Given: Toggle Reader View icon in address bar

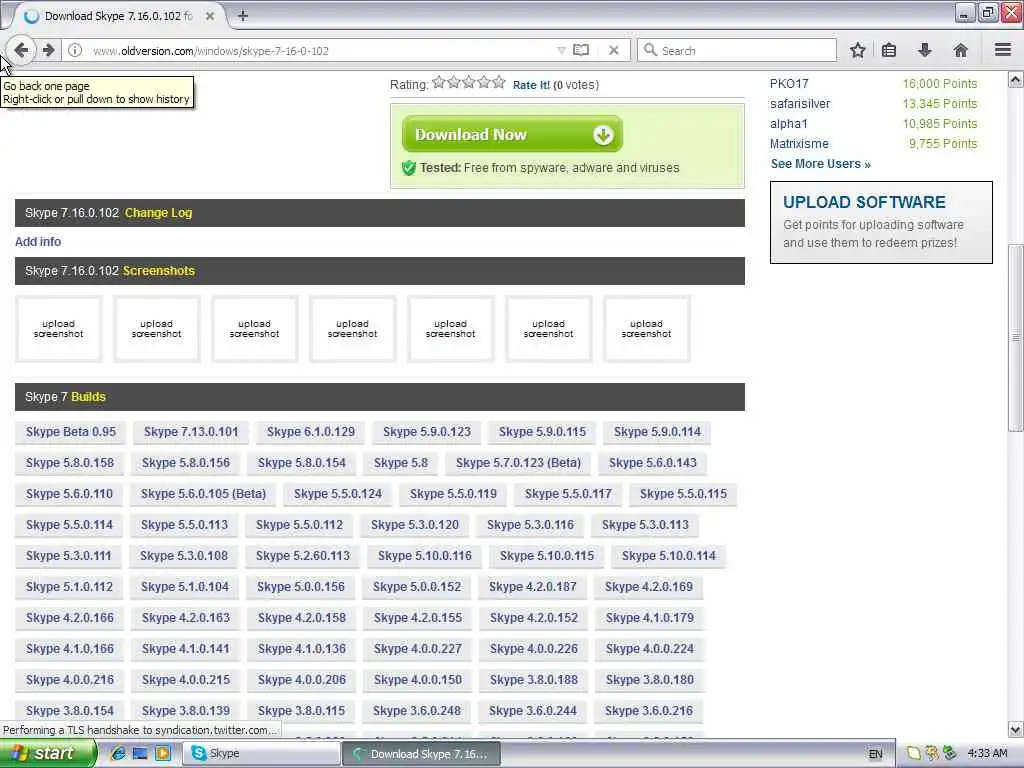Looking at the screenshot, I should (x=581, y=50).
